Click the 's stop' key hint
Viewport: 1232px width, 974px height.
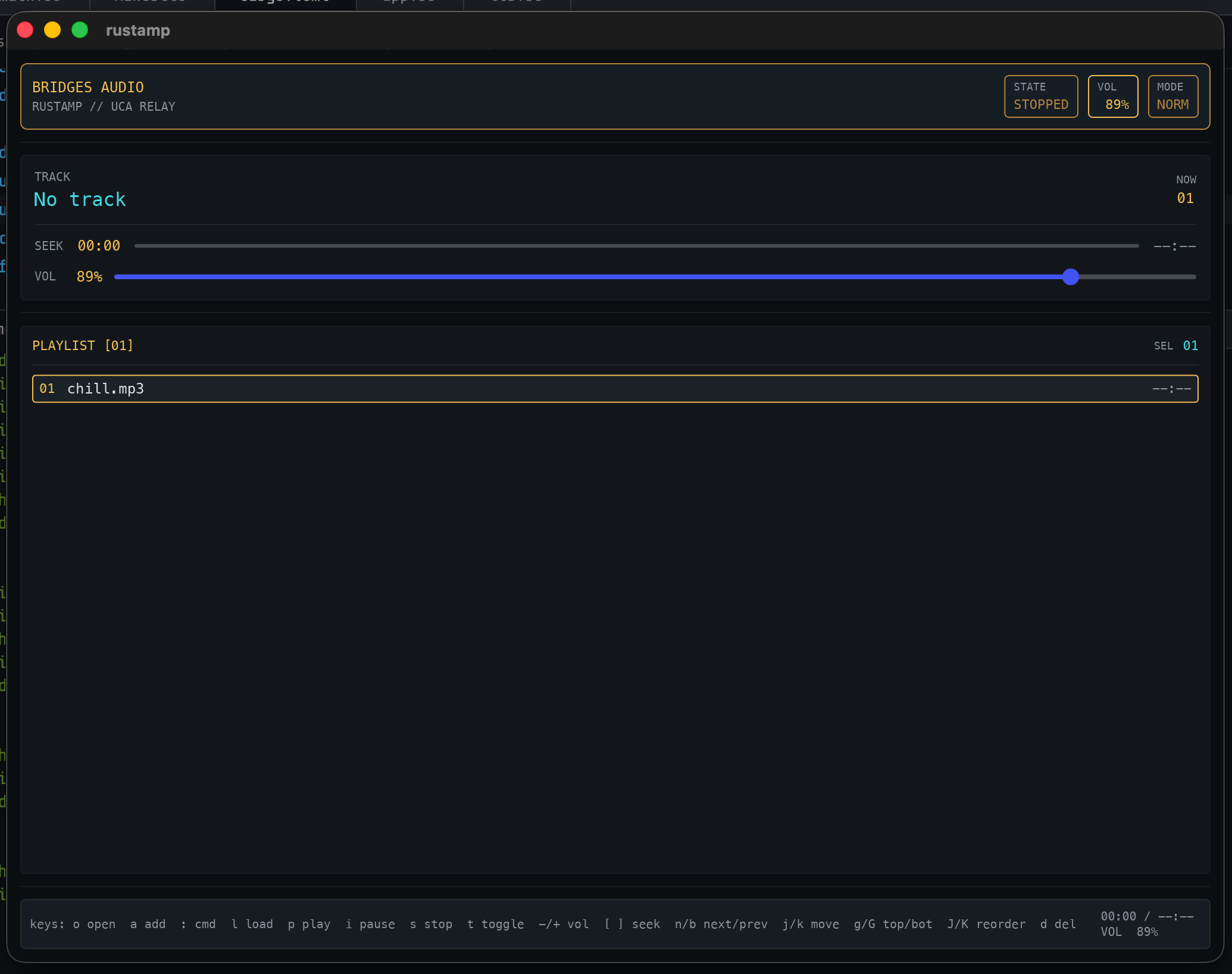click(x=431, y=924)
